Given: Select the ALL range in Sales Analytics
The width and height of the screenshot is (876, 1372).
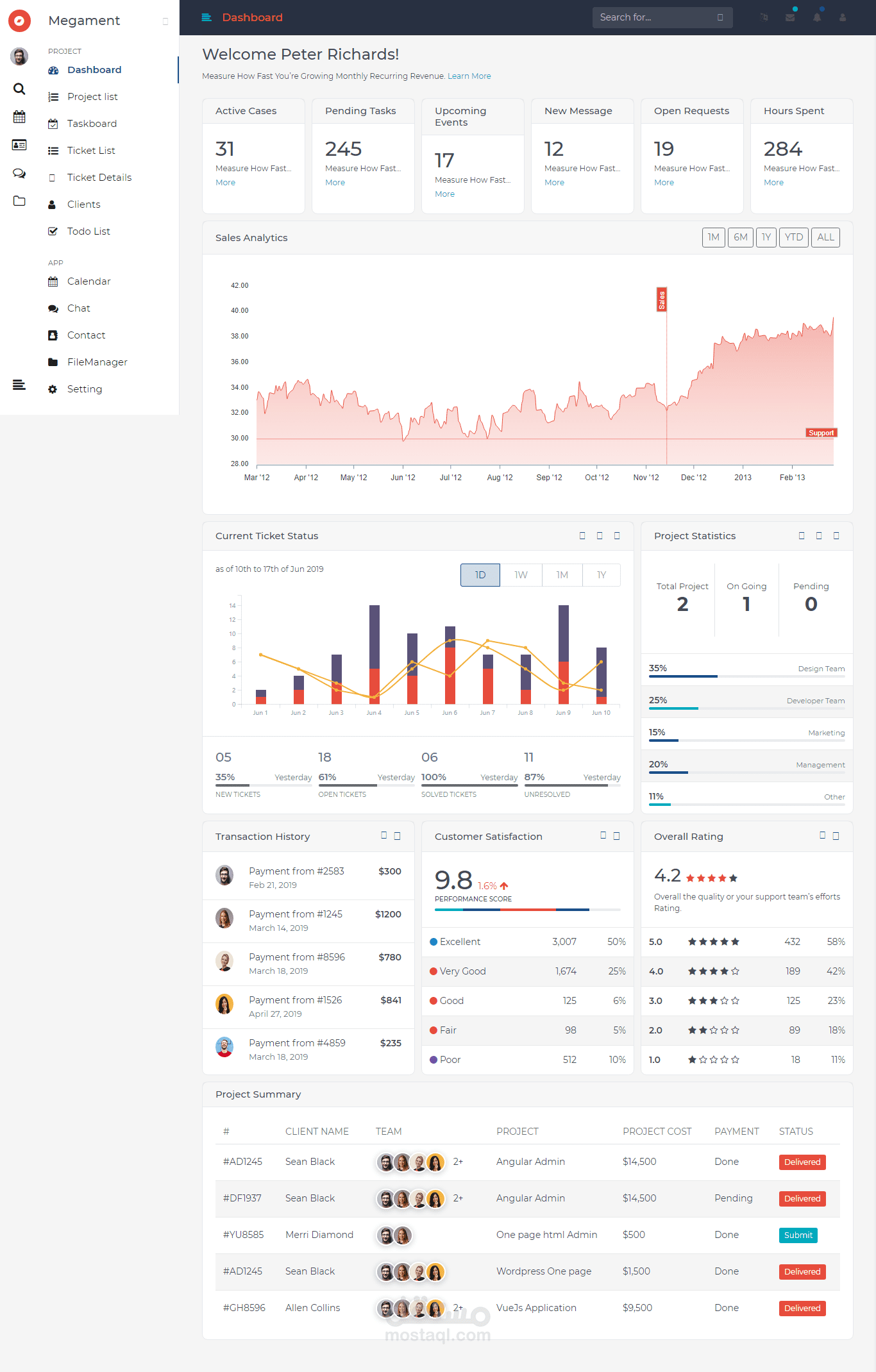Looking at the screenshot, I should tap(826, 237).
